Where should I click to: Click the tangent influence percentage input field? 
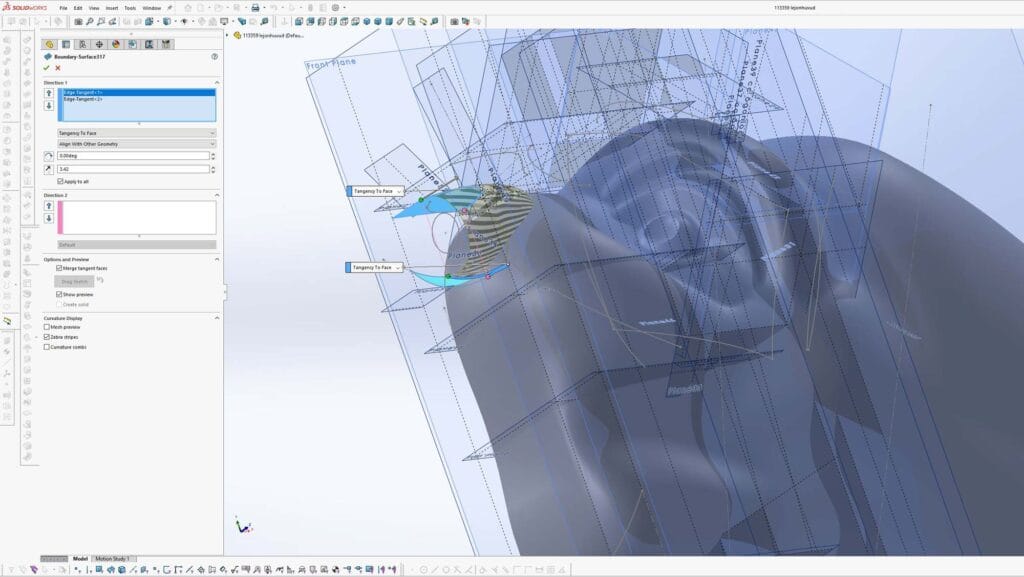[x=133, y=169]
